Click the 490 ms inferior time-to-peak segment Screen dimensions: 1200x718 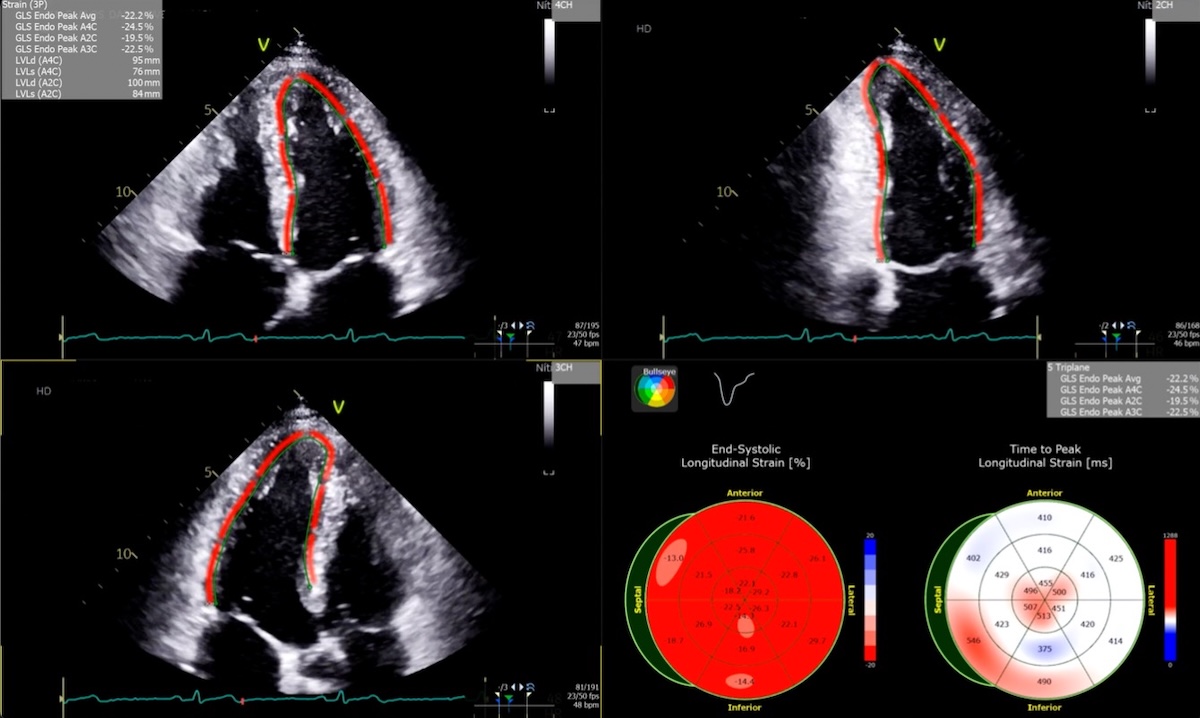[1044, 682]
